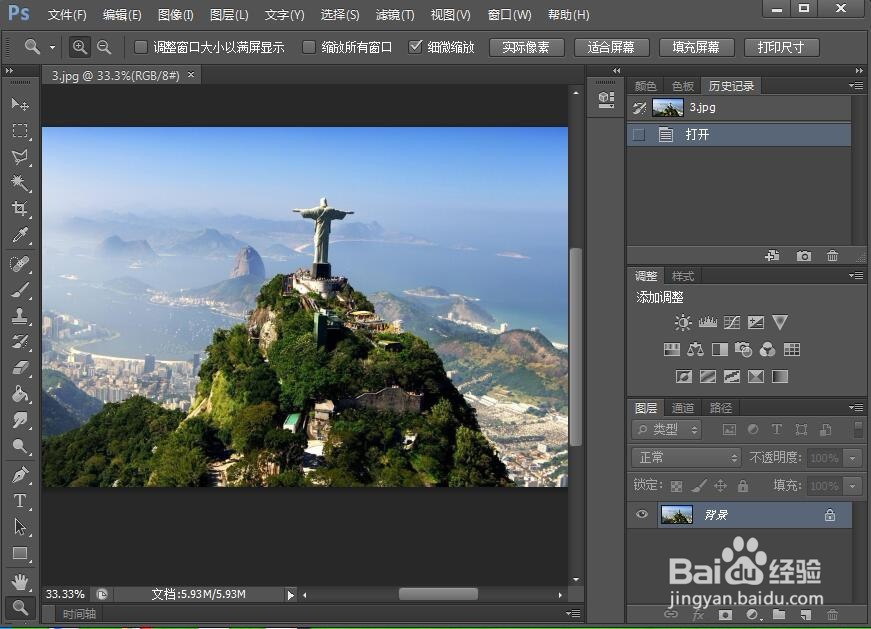
Task: Open the opacity slider dropdown
Action: 852,458
